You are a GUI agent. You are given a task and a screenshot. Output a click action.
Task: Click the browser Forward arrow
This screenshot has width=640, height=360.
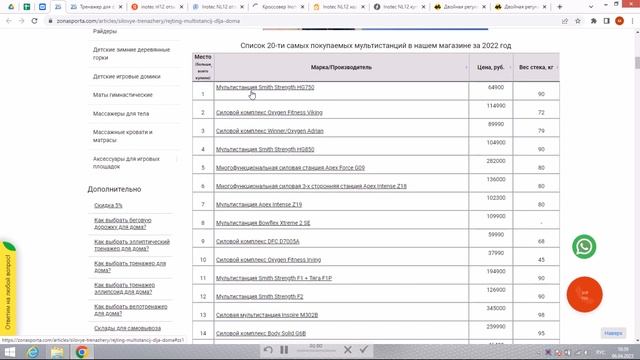(x=21, y=21)
